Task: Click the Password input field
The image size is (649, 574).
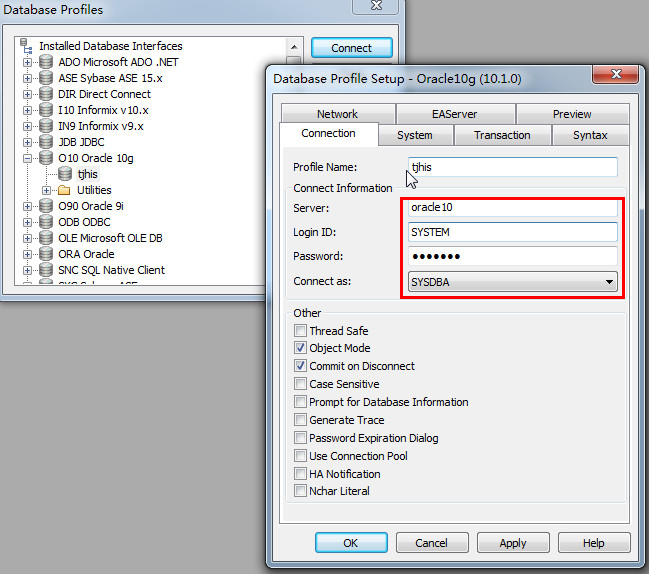Action: coord(512,257)
